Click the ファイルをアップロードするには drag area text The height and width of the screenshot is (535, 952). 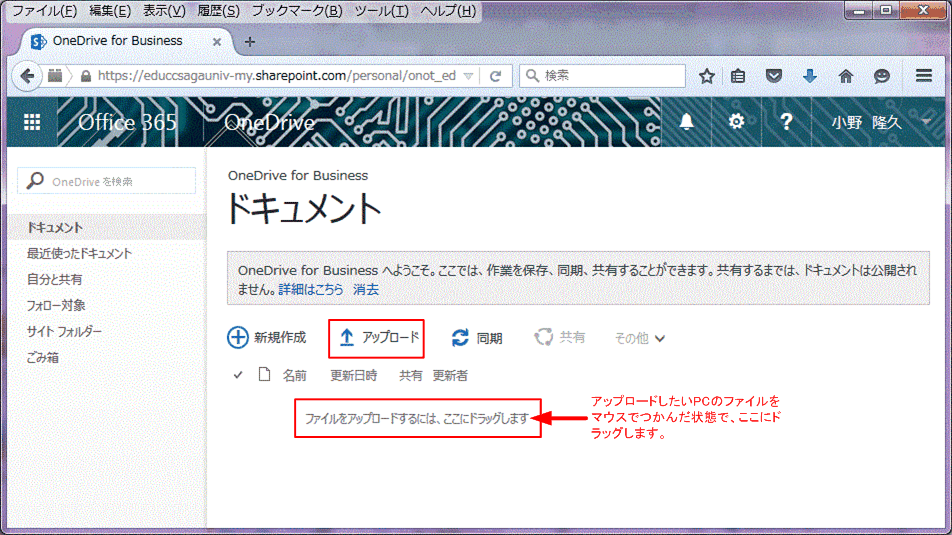click(416, 418)
